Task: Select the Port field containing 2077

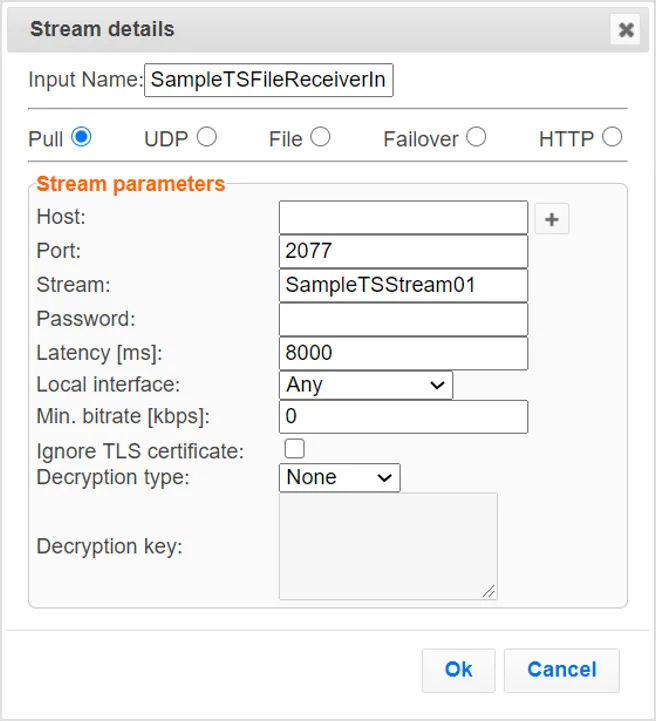Action: click(403, 251)
